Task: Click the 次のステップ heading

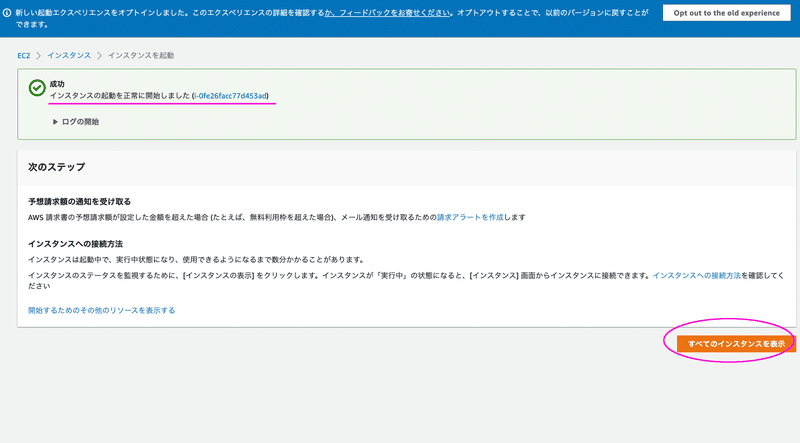Action: (x=57, y=167)
